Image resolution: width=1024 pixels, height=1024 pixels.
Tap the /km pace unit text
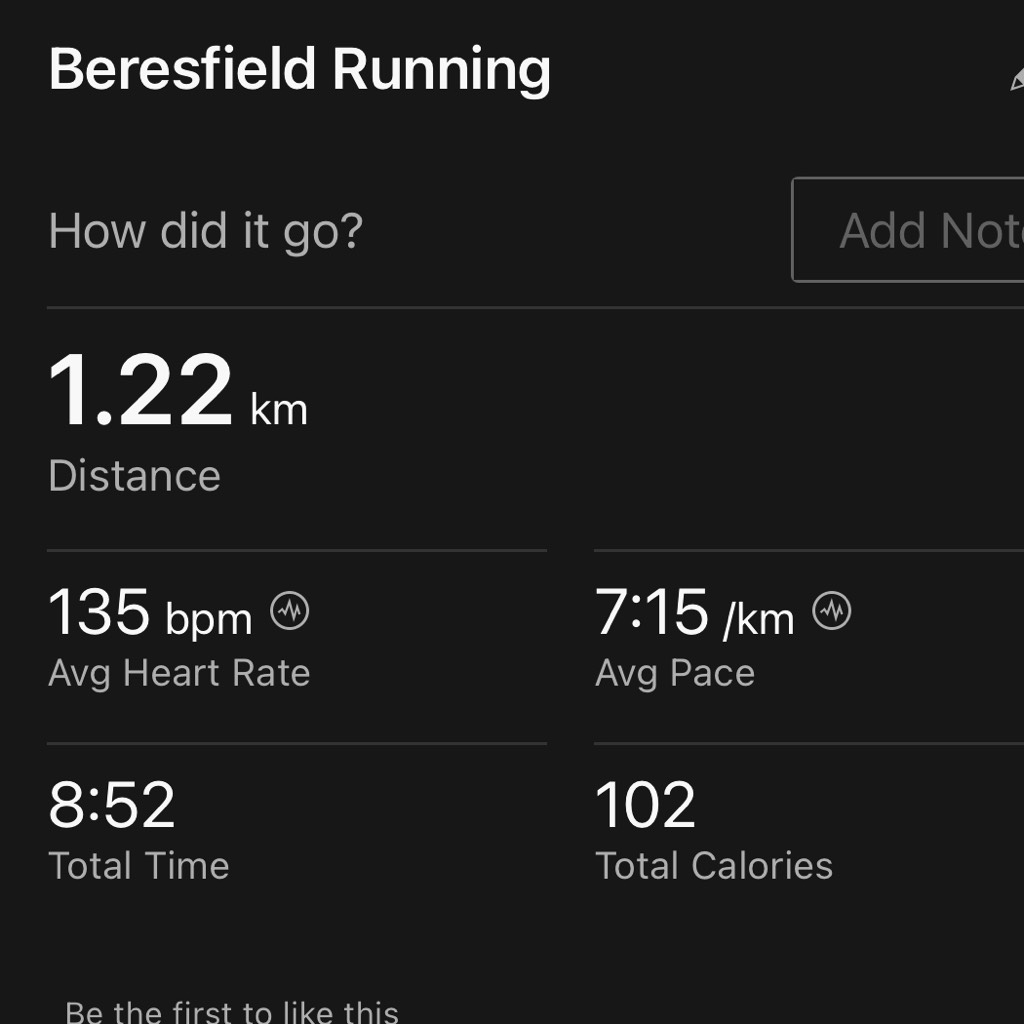tap(758, 619)
